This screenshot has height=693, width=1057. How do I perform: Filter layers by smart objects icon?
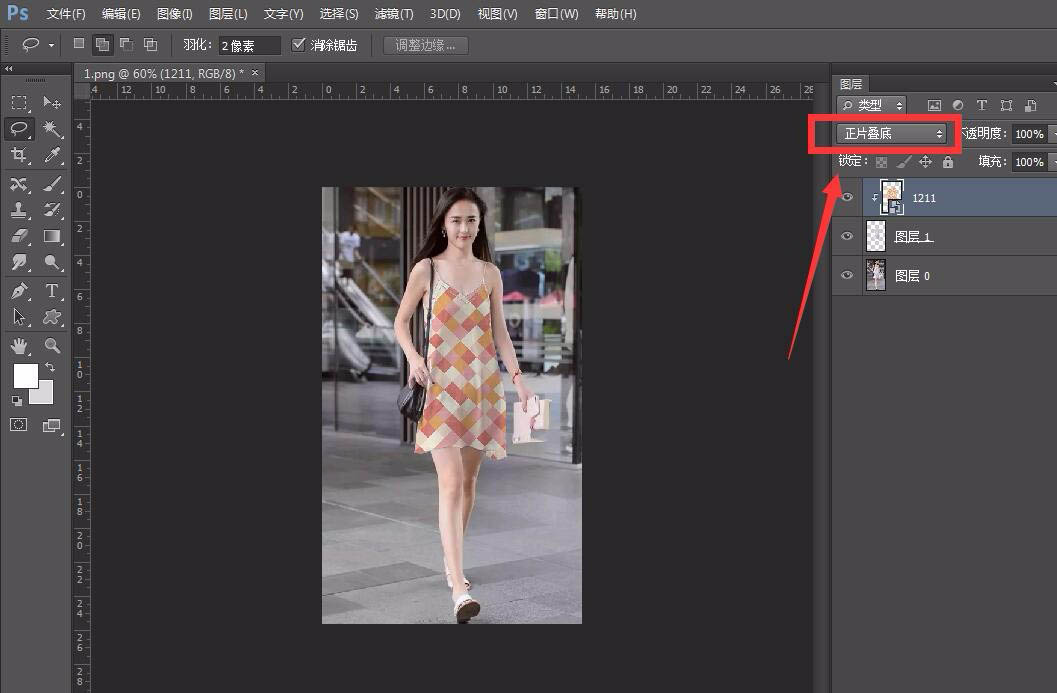tap(1030, 105)
